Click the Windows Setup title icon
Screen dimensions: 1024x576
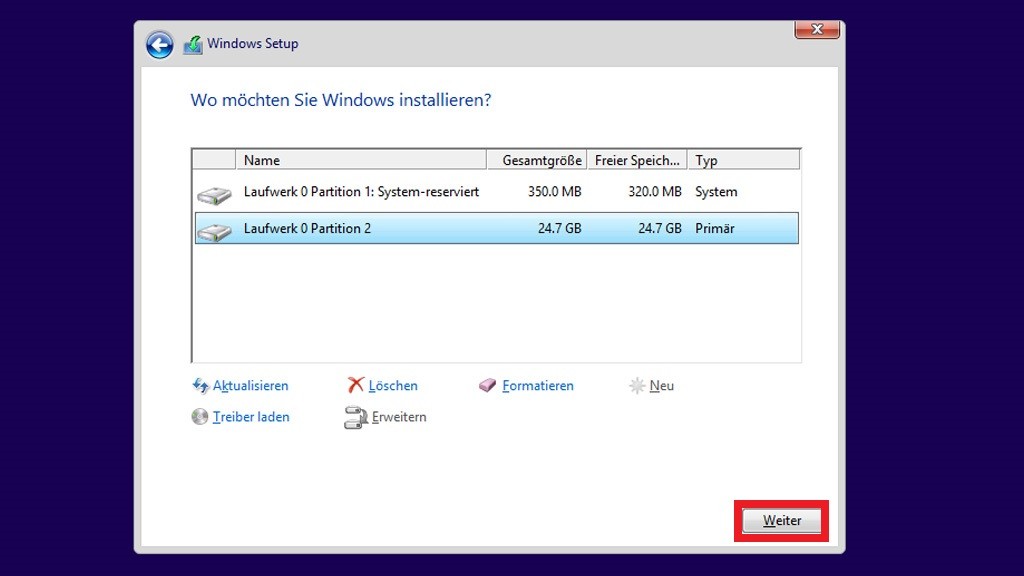point(193,44)
